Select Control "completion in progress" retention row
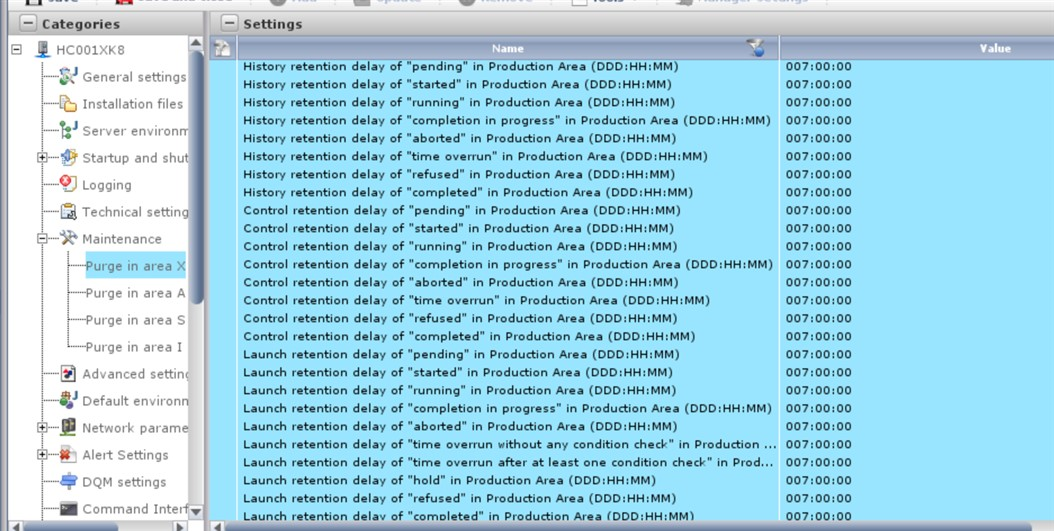Viewport: 1054px width, 531px height. point(631,264)
